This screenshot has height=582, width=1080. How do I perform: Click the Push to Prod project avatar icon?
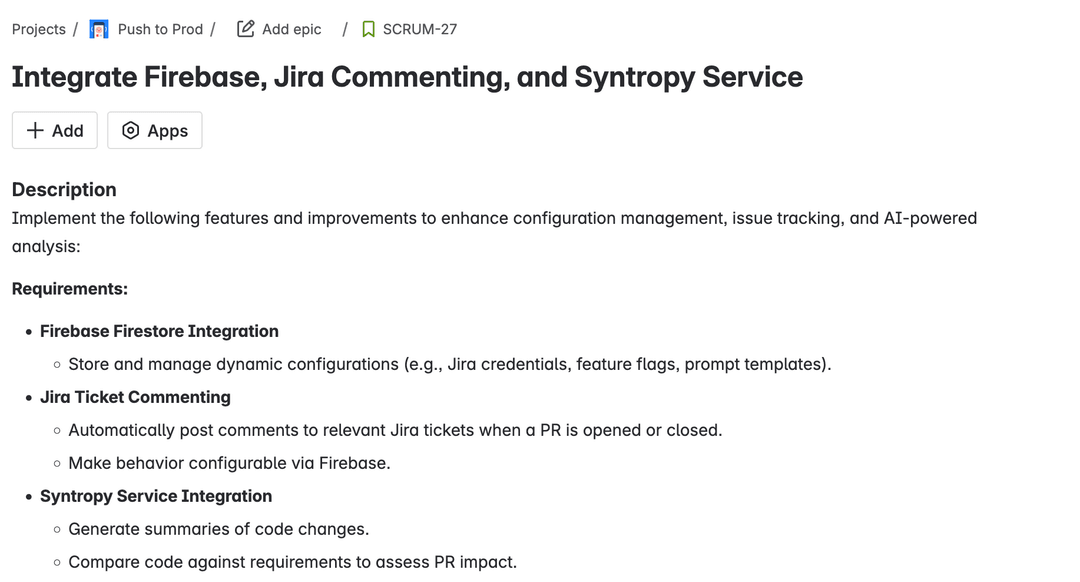98,29
